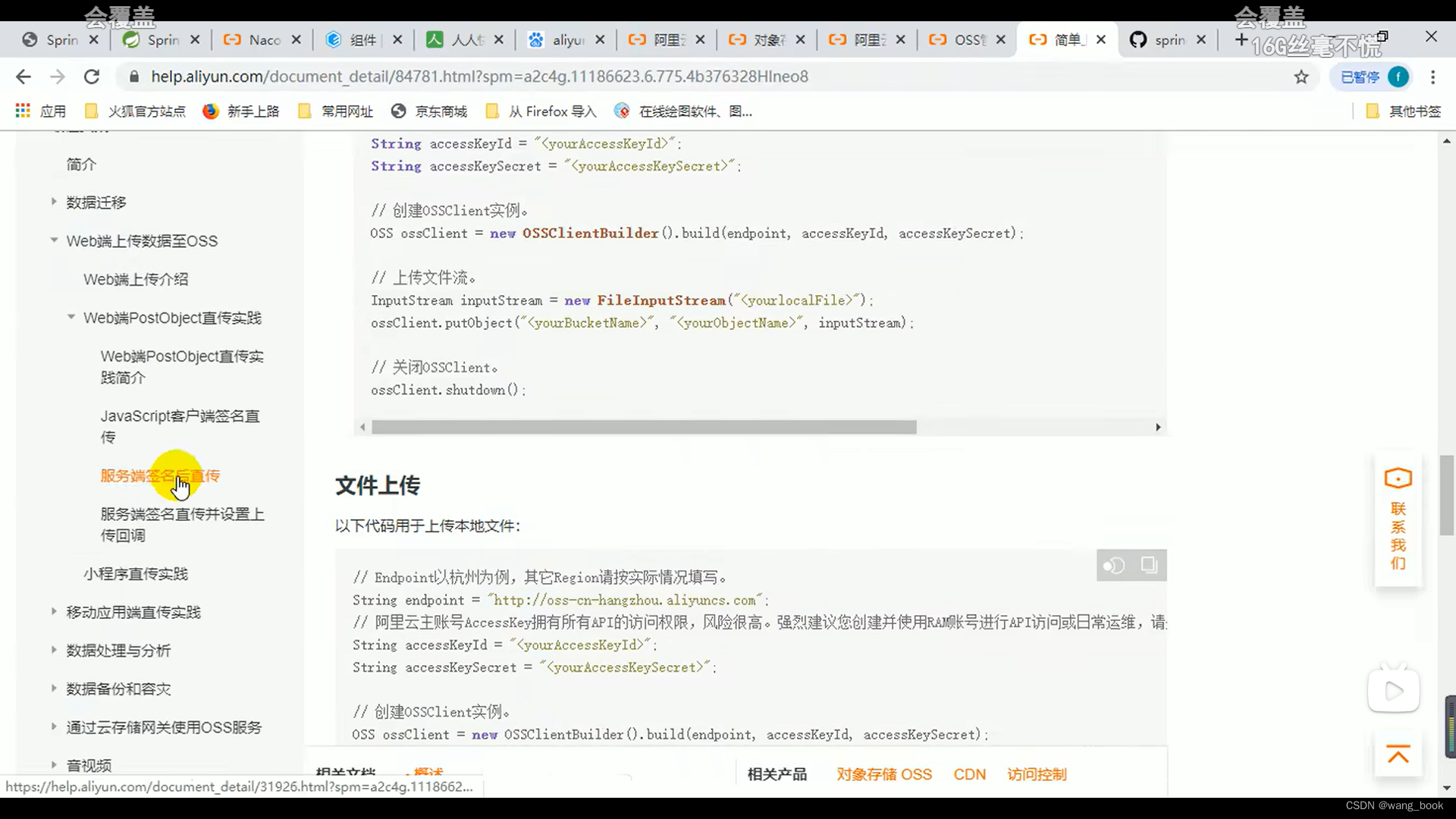Open Web端上传介绍 page
The image size is (1456, 819).
(136, 279)
